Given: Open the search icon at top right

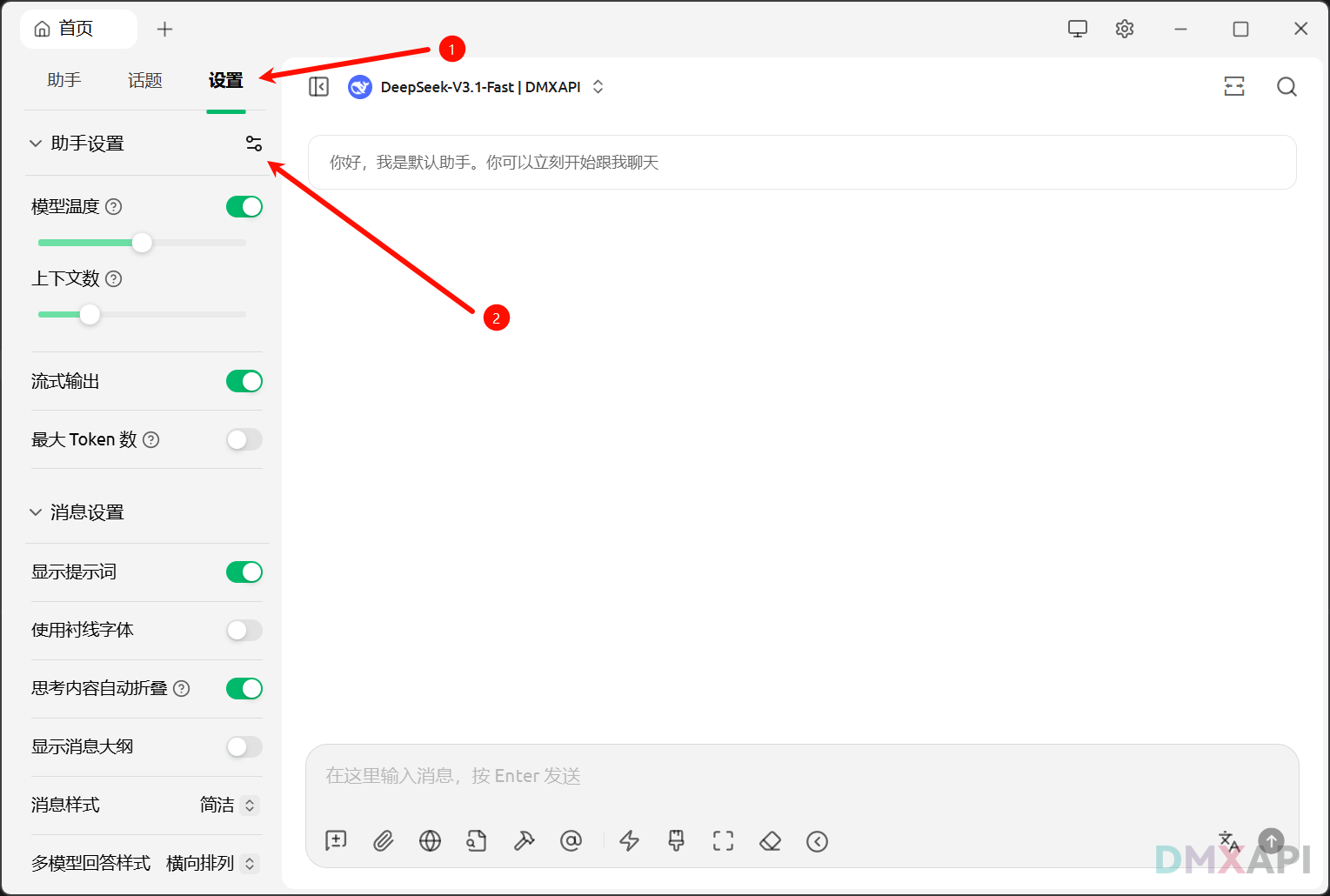Looking at the screenshot, I should pyautogui.click(x=1287, y=87).
